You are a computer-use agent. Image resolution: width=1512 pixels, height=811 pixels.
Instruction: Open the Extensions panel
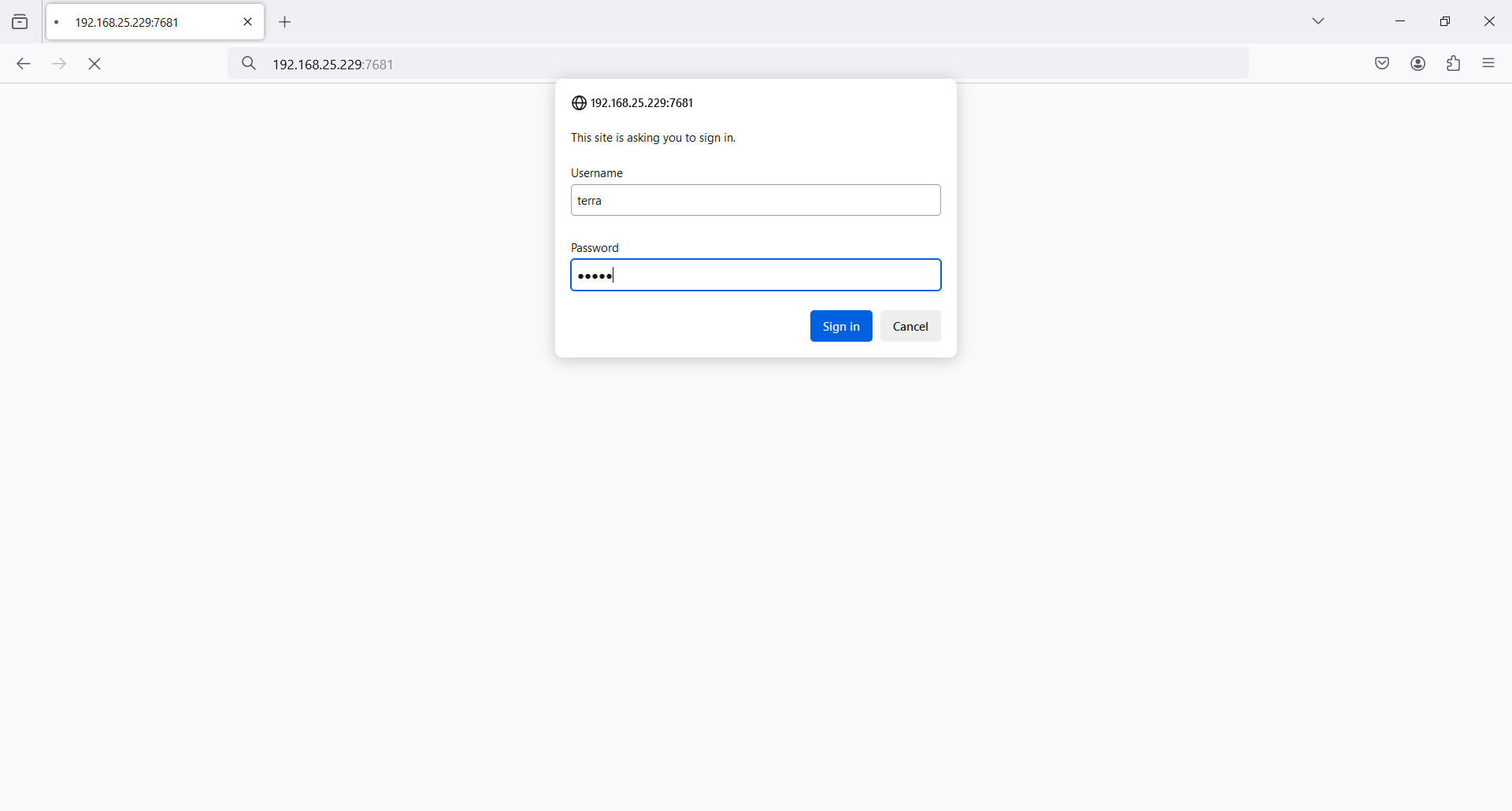(x=1454, y=64)
